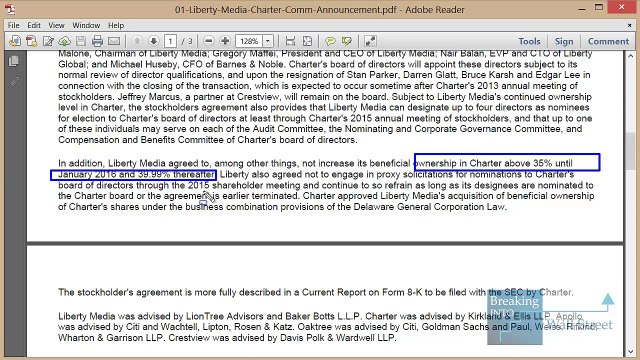Print the document using printer icon
Viewport: 640px width, 360px height.
[97, 41]
